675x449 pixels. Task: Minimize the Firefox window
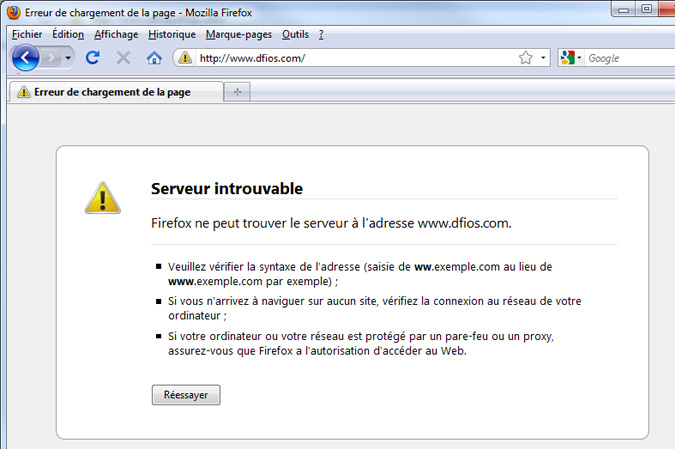(x=623, y=9)
